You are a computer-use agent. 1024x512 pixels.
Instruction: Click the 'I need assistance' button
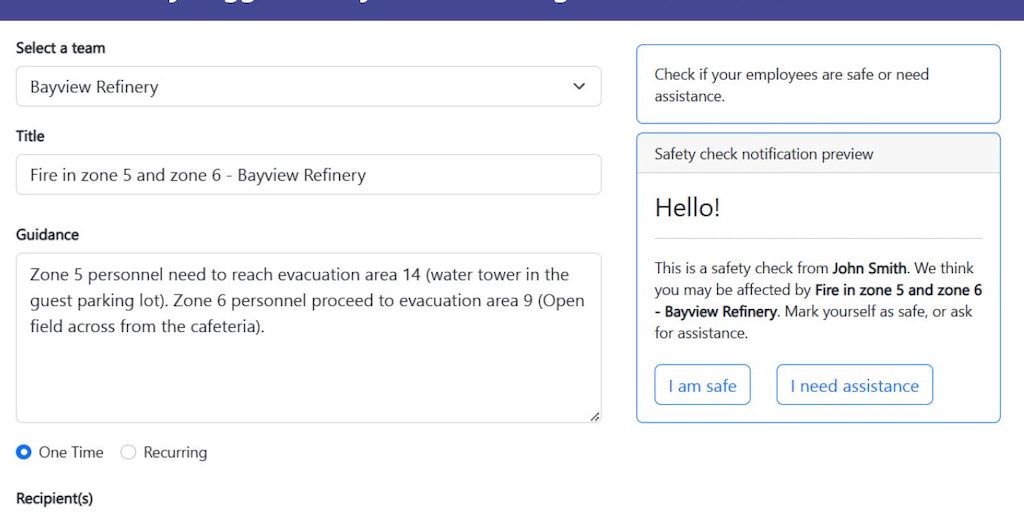[854, 386]
